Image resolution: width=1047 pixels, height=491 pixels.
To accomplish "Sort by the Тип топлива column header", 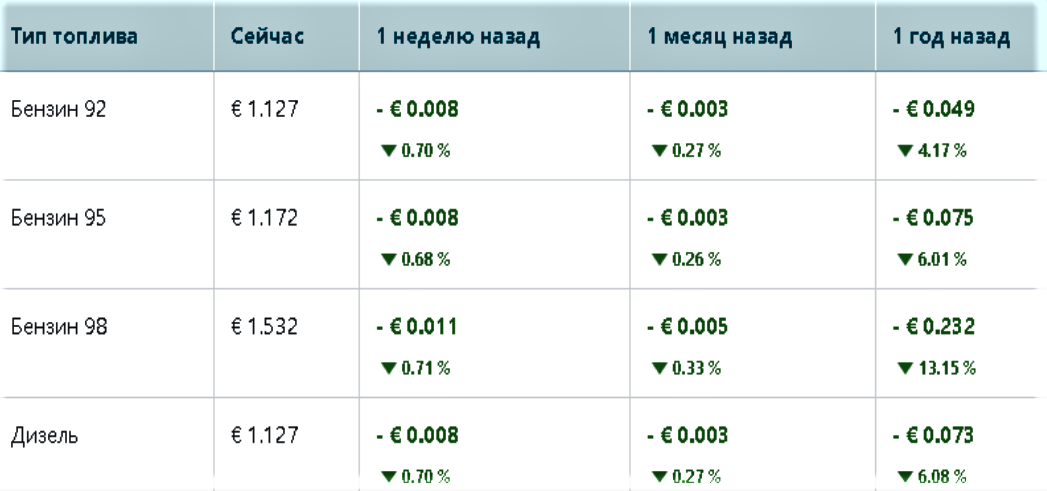I will tap(74, 39).
